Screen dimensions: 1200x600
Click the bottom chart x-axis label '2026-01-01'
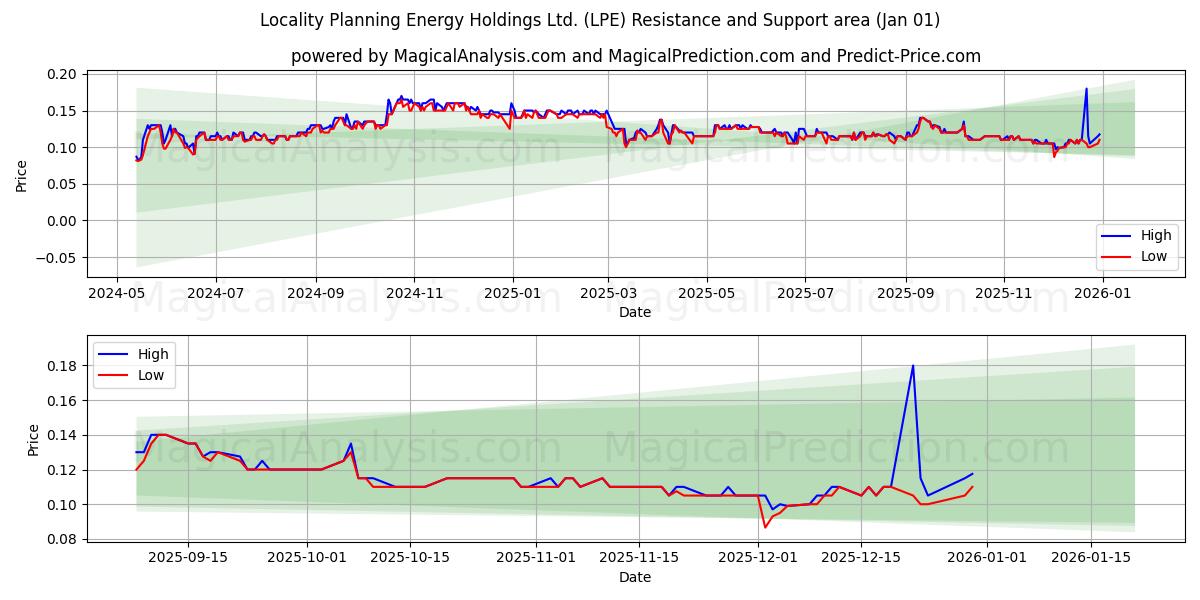(x=987, y=559)
